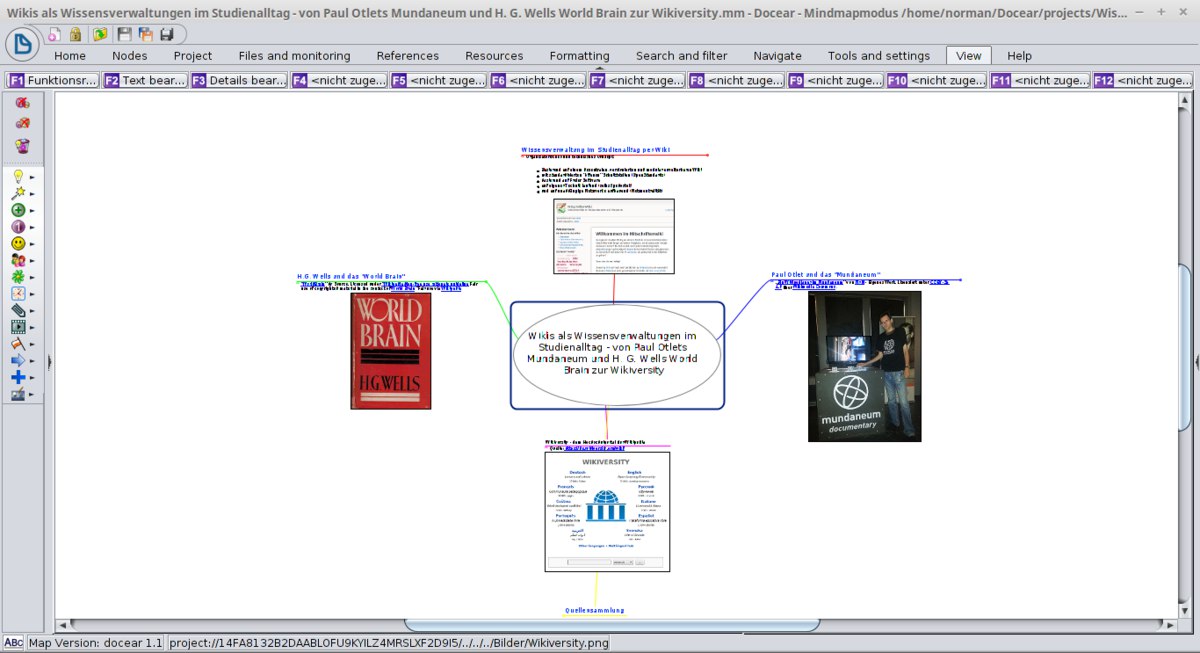Expand the film icon group arrow
The image size is (1200, 653).
(32, 328)
